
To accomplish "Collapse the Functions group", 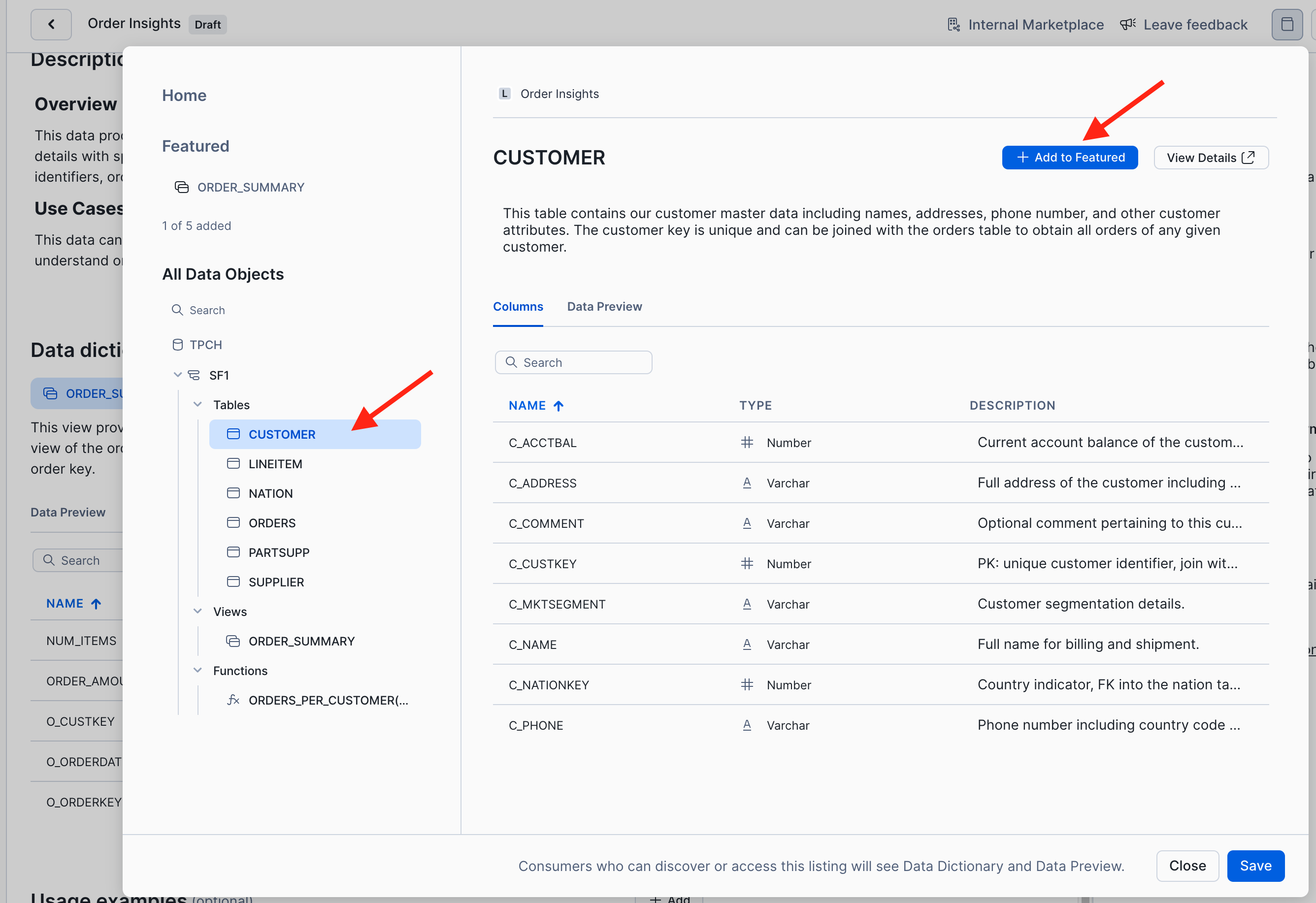I will [197, 670].
